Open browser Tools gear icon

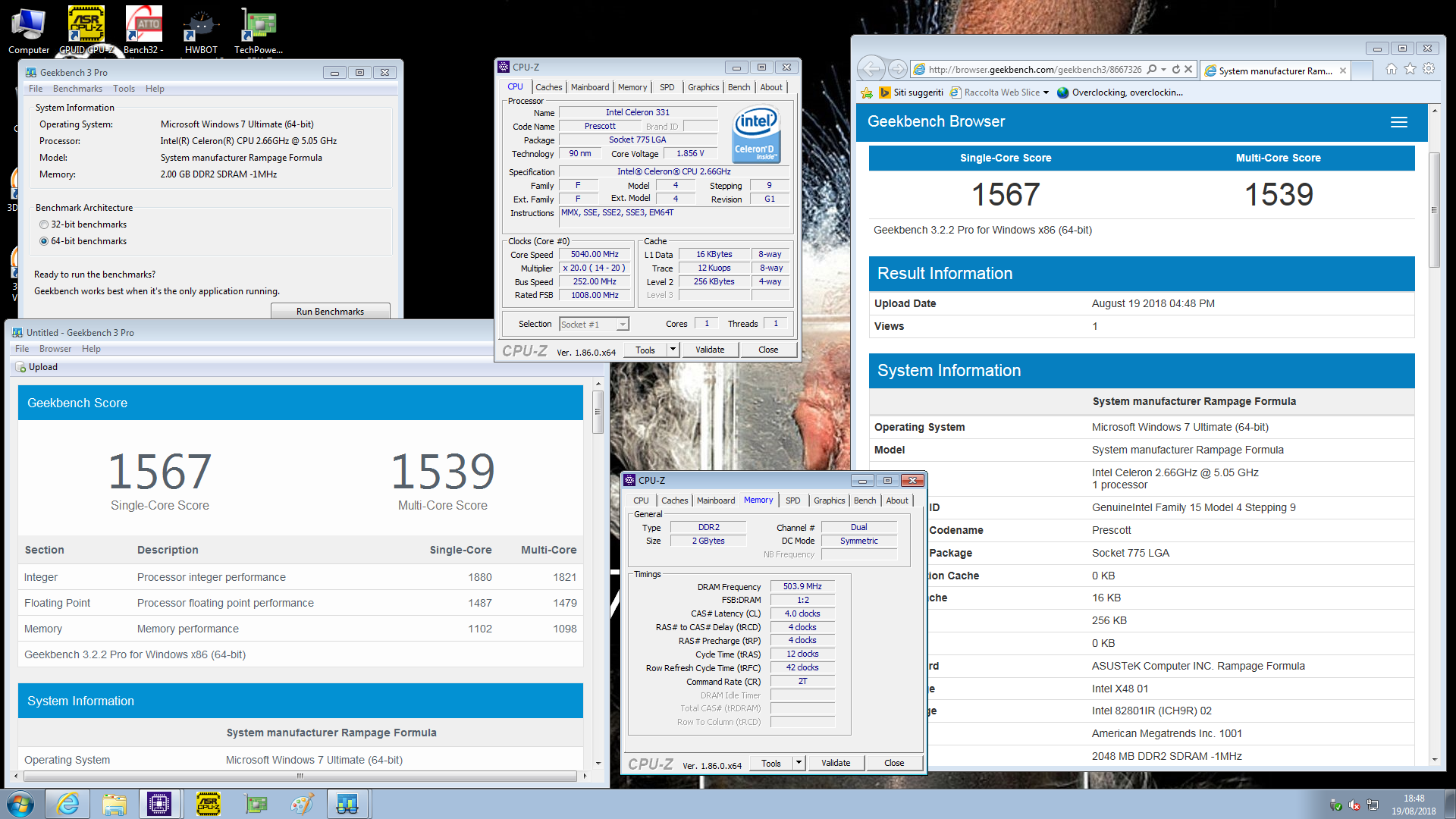click(1429, 69)
